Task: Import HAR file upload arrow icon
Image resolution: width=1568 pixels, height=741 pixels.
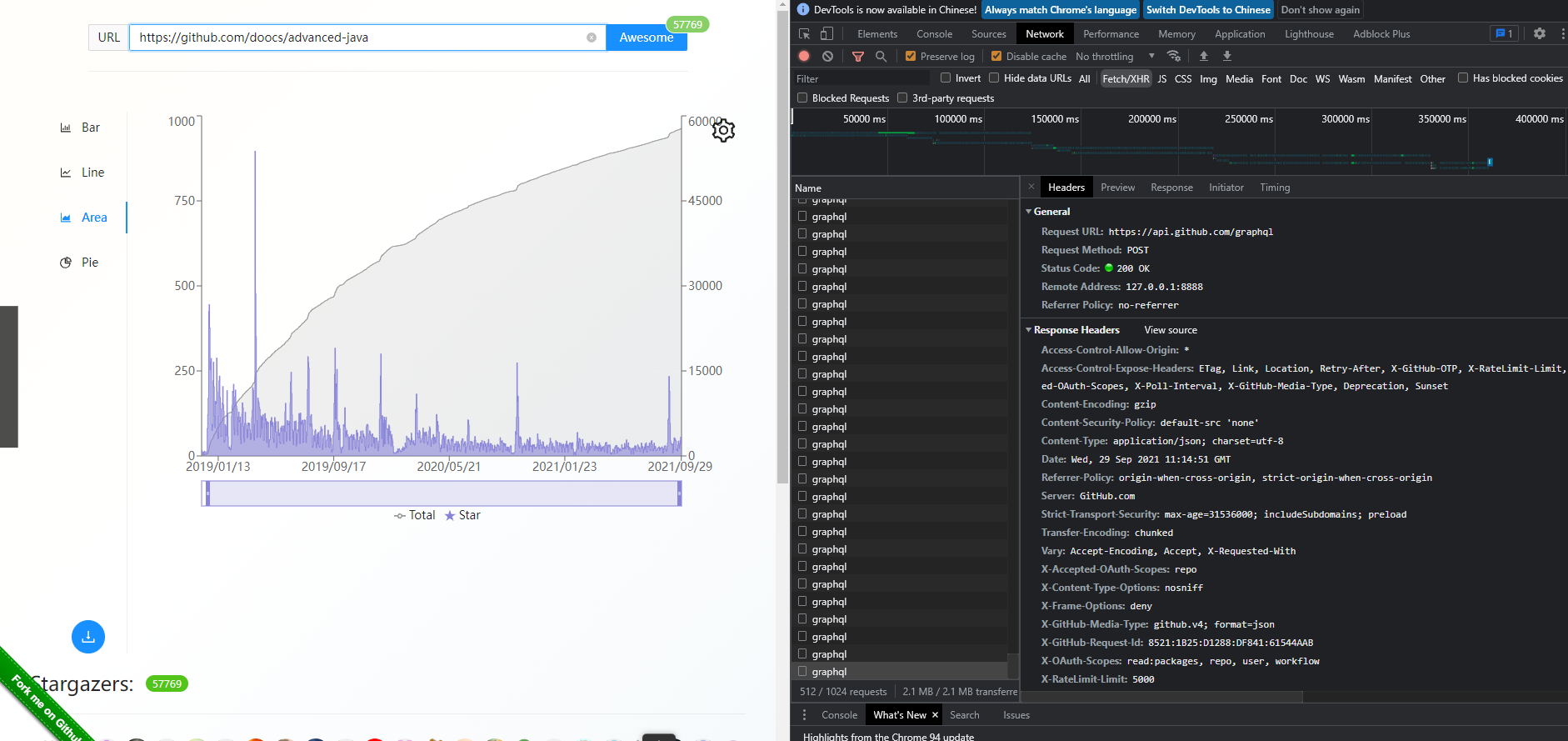Action: tap(1204, 56)
